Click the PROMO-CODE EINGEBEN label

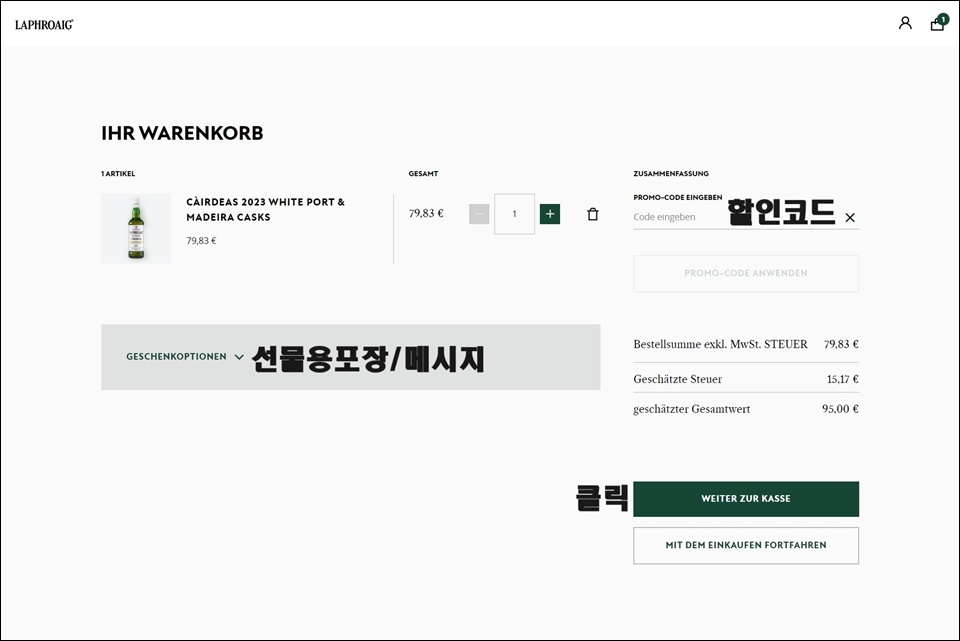tap(678, 198)
